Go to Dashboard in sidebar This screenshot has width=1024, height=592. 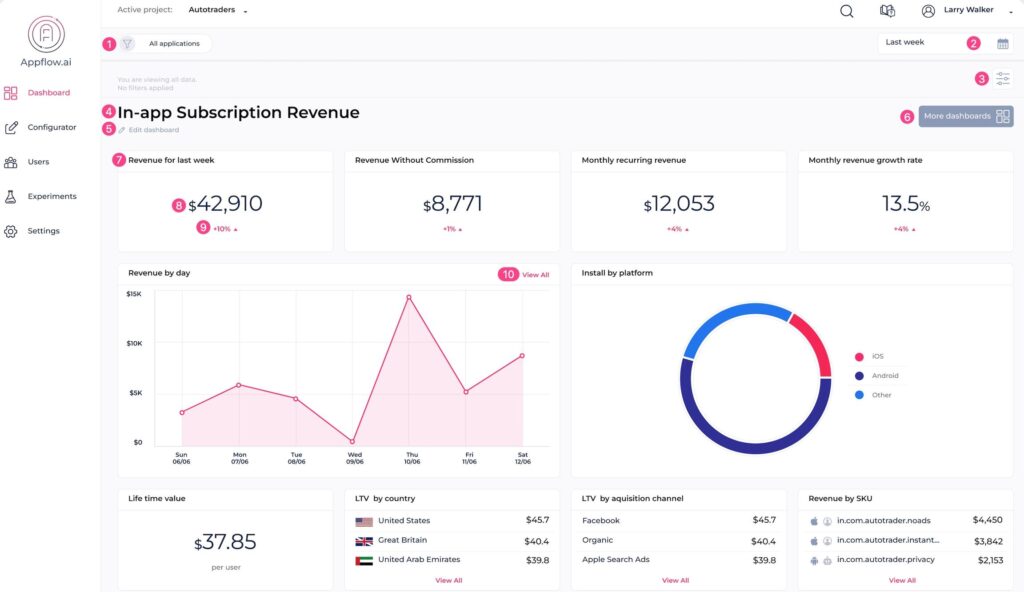click(x=49, y=93)
